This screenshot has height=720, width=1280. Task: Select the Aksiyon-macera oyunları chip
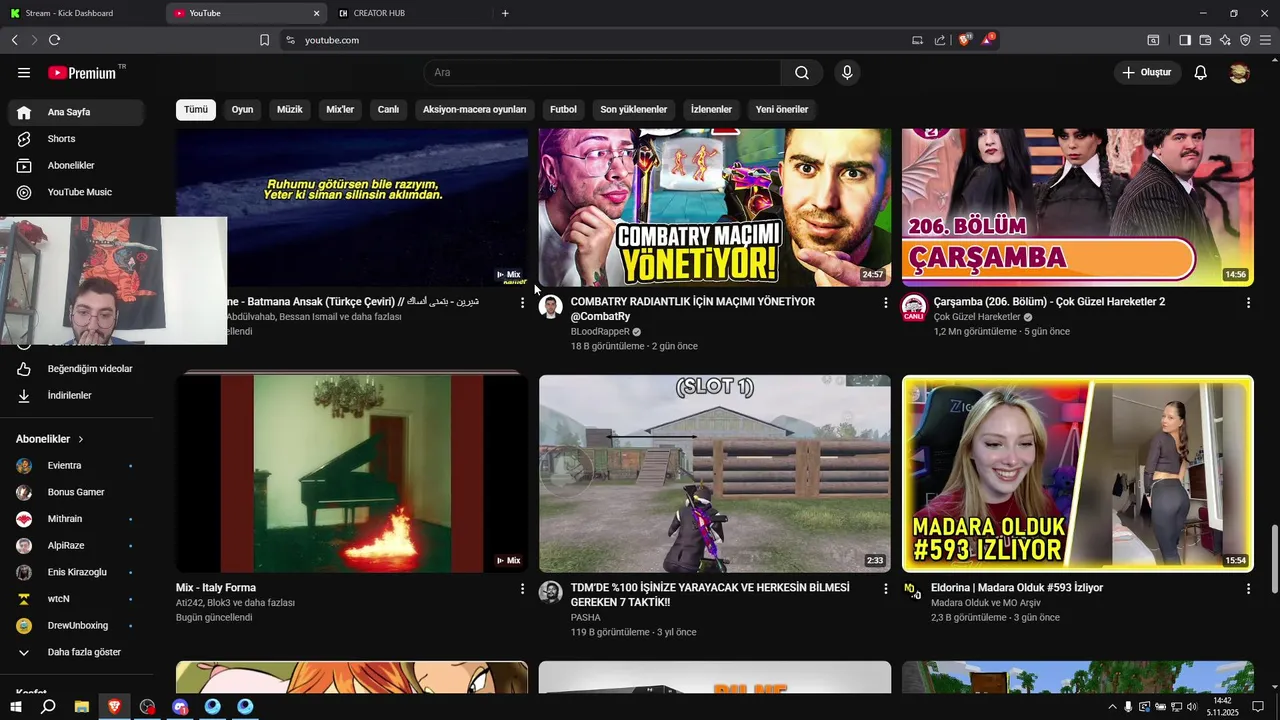click(x=474, y=109)
